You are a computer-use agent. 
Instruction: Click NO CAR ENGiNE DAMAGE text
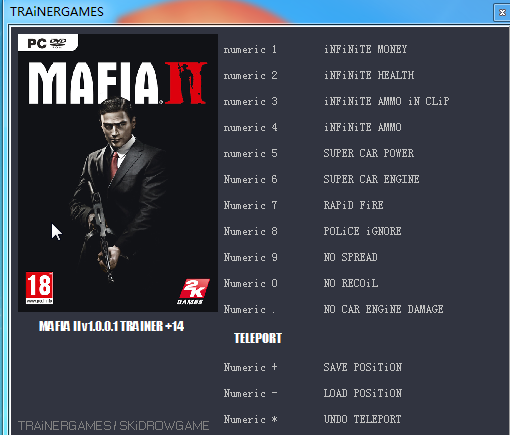[383, 309]
